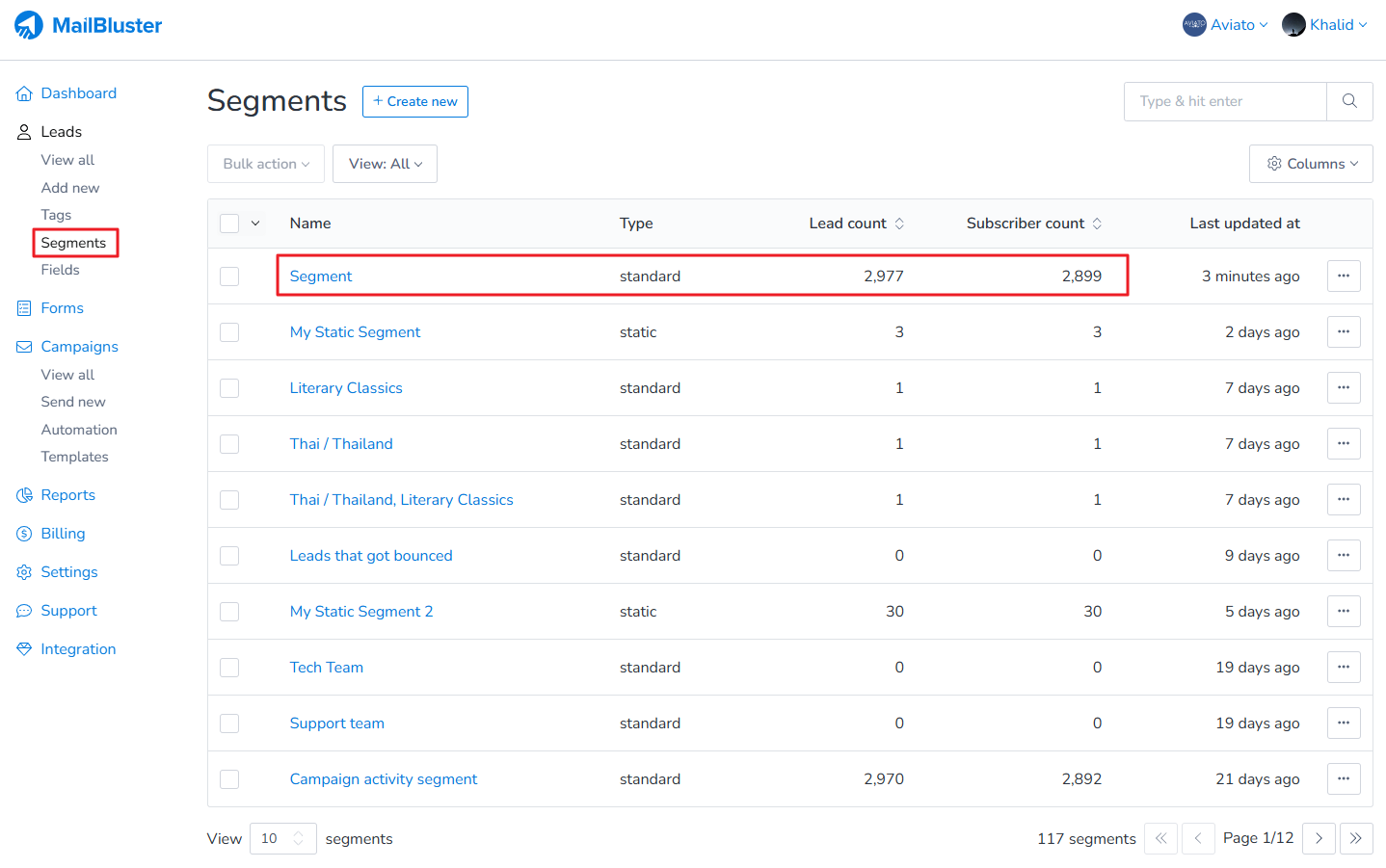The image size is (1386, 868).
Task: Expand the Columns dropdown
Action: click(x=1311, y=164)
